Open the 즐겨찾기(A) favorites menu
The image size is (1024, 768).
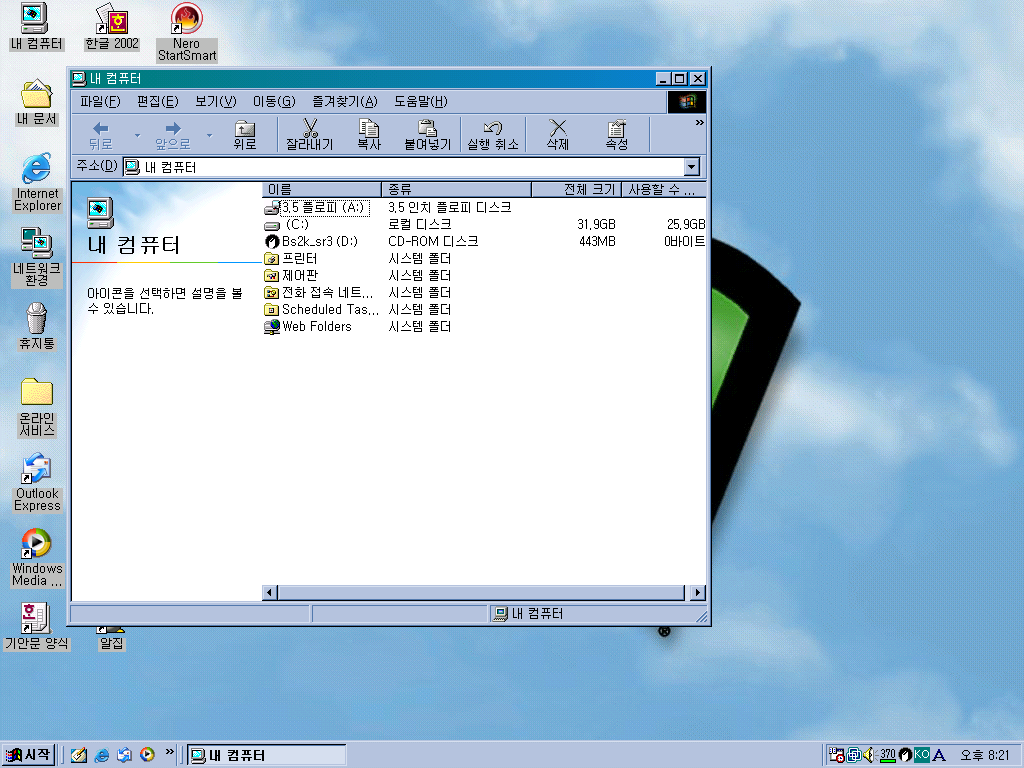click(x=344, y=101)
